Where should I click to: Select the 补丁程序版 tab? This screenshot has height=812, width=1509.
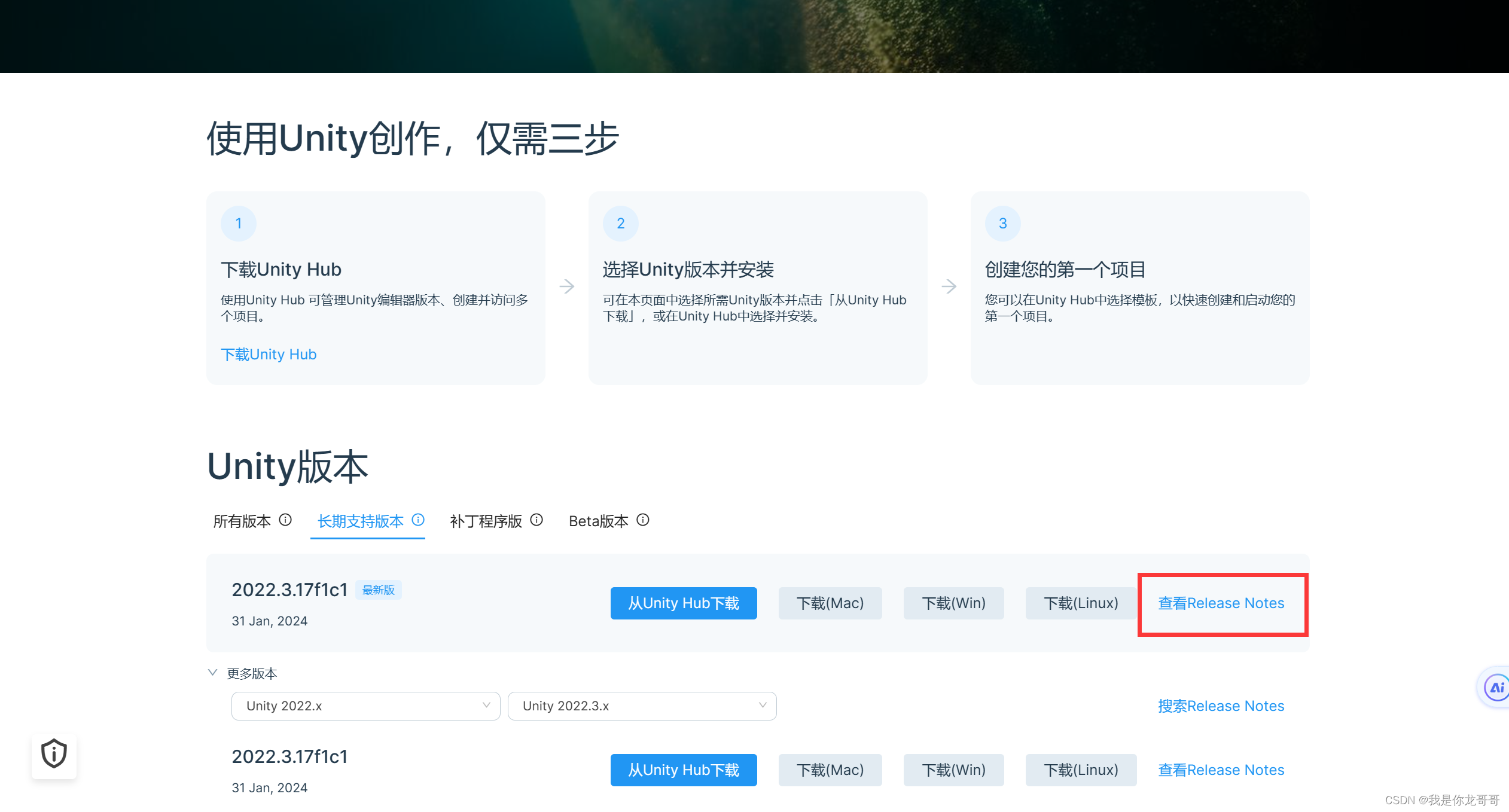click(486, 521)
